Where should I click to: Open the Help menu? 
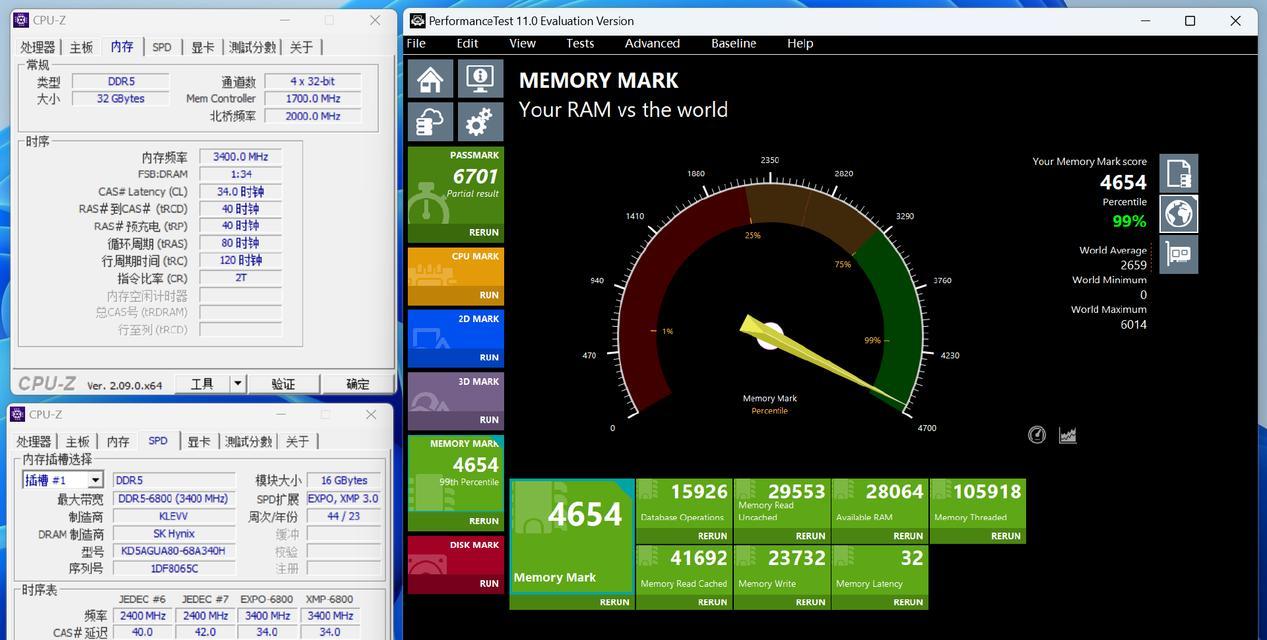(800, 43)
